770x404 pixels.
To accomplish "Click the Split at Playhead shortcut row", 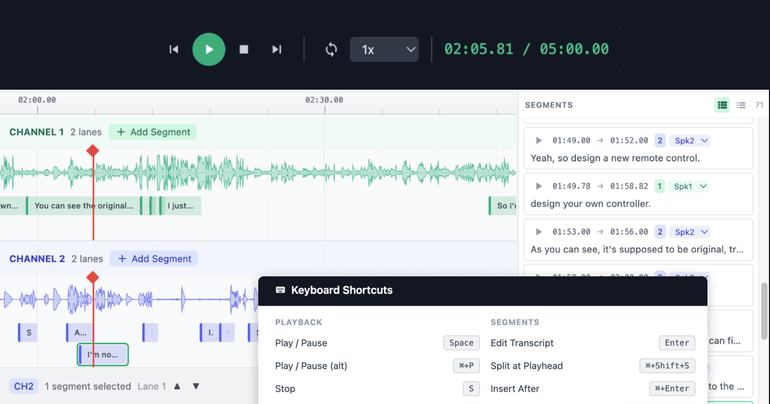I will coord(593,366).
